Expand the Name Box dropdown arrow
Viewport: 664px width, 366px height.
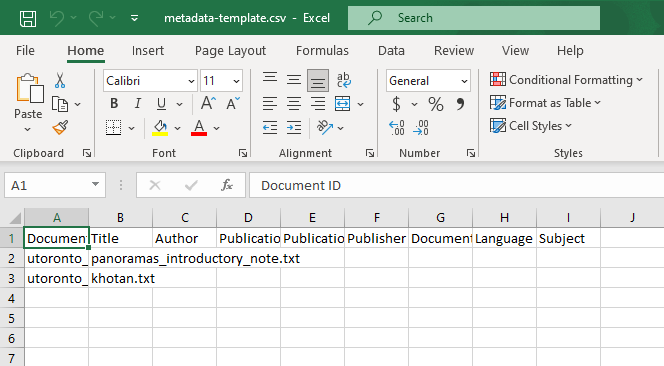[95, 184]
